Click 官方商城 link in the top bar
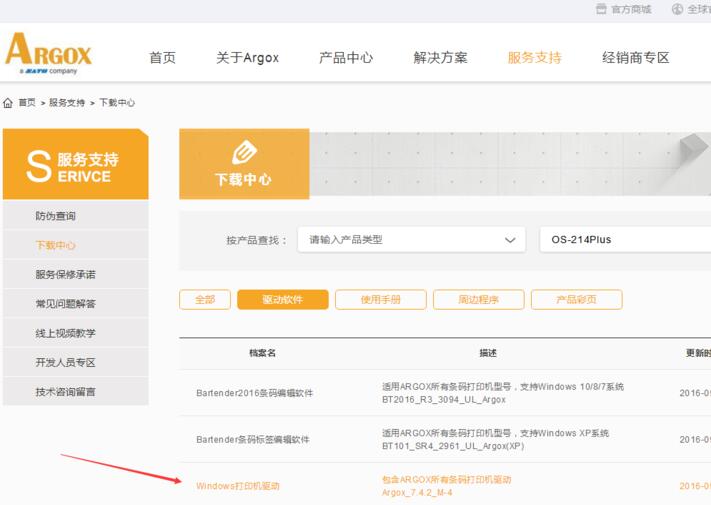The height and width of the screenshot is (505, 711). tap(631, 9)
